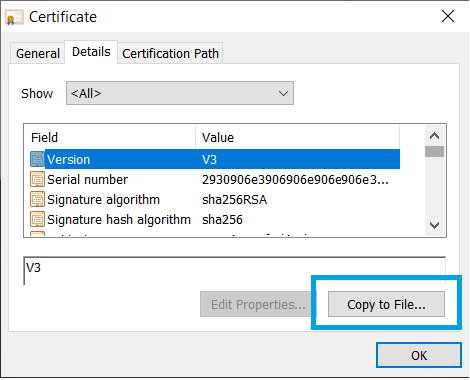Expand the Show filter via its chevron arrow

(x=283, y=93)
